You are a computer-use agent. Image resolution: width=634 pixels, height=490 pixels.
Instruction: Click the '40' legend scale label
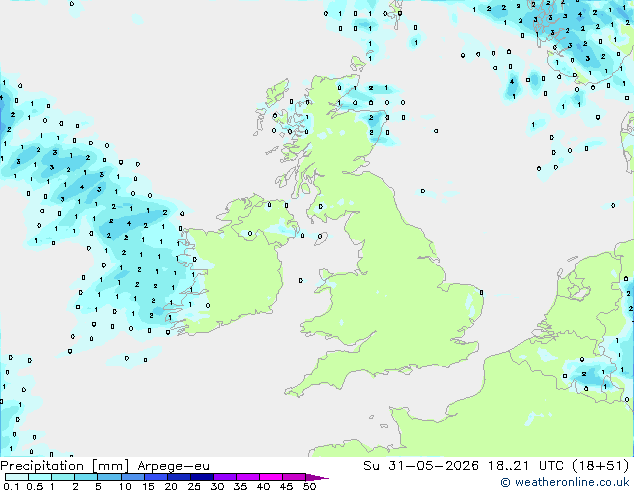(263, 486)
